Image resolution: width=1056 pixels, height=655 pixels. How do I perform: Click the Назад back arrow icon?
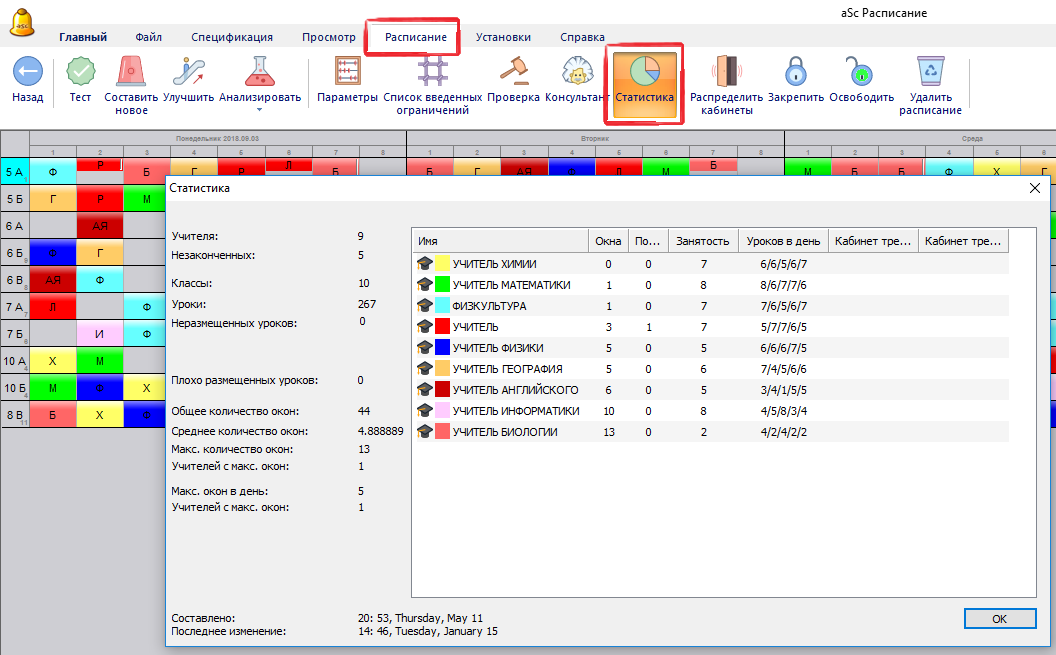coord(27,72)
